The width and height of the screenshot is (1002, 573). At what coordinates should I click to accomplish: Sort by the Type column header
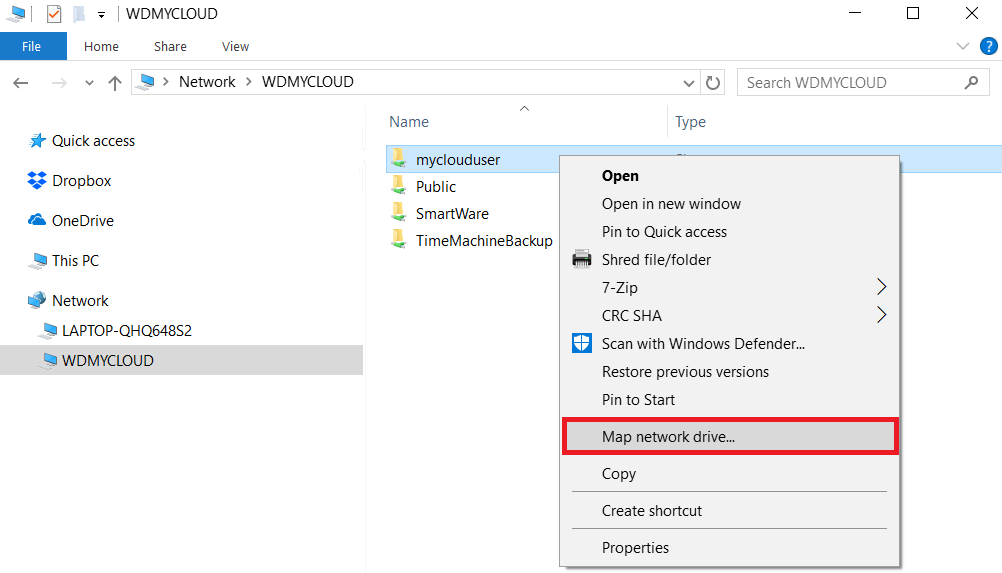[690, 121]
